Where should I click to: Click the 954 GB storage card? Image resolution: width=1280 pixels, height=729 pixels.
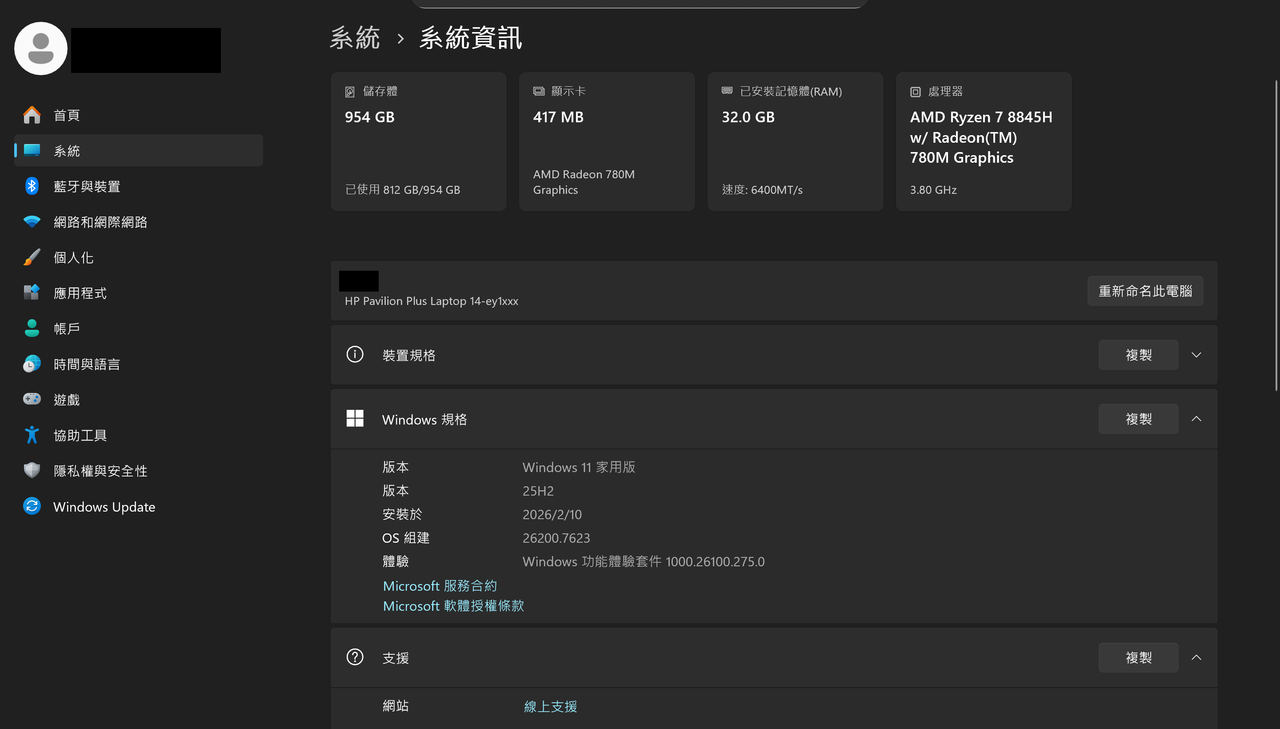pyautogui.click(x=419, y=141)
